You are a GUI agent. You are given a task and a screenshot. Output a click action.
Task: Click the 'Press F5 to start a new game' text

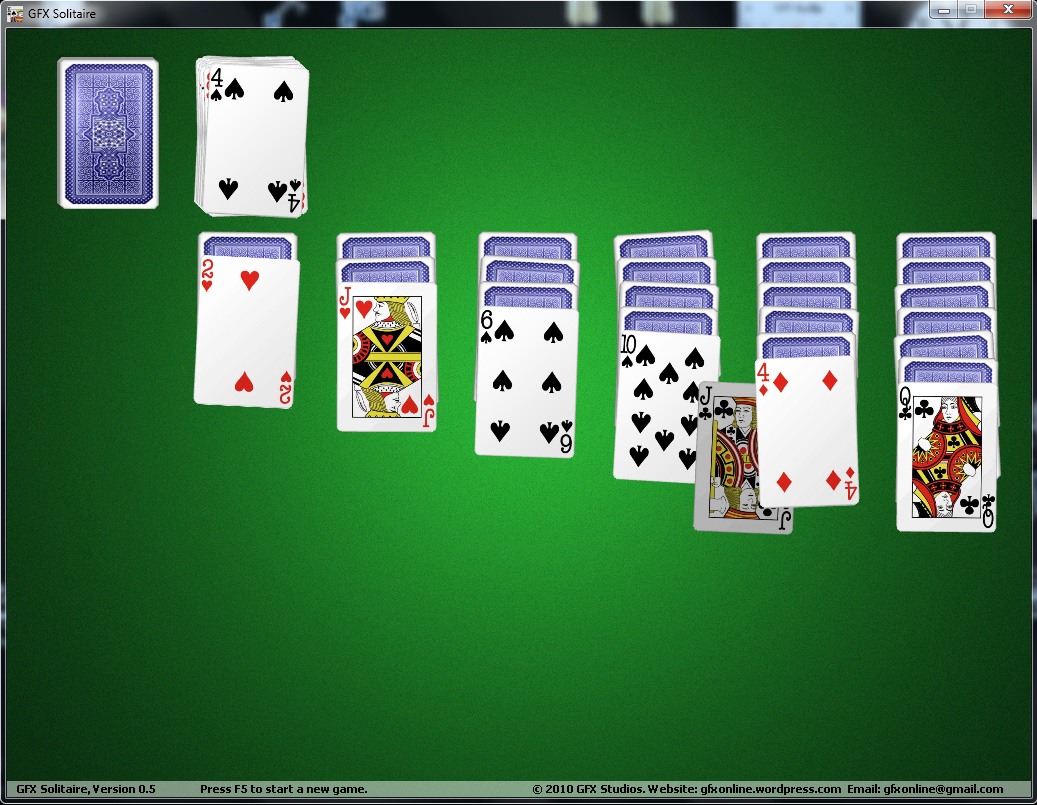(x=283, y=789)
